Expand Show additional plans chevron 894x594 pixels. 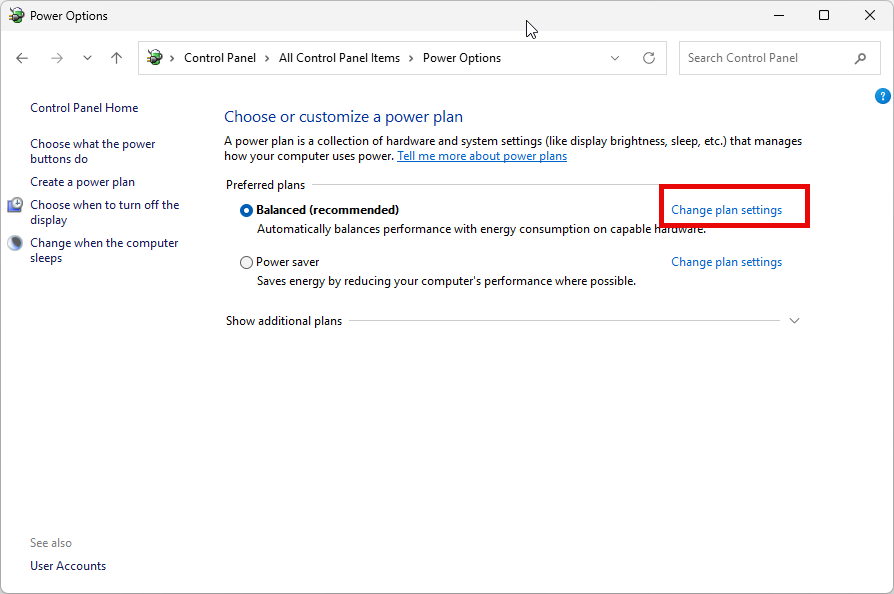795,321
